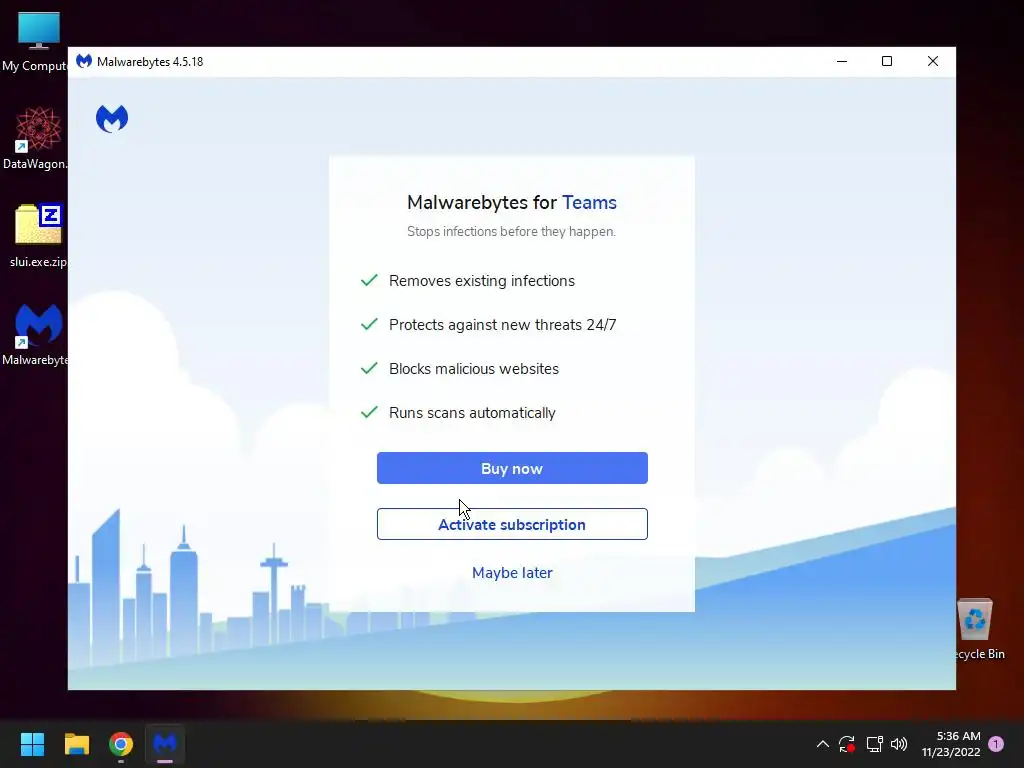Click the sync status tray icon

tap(847, 744)
